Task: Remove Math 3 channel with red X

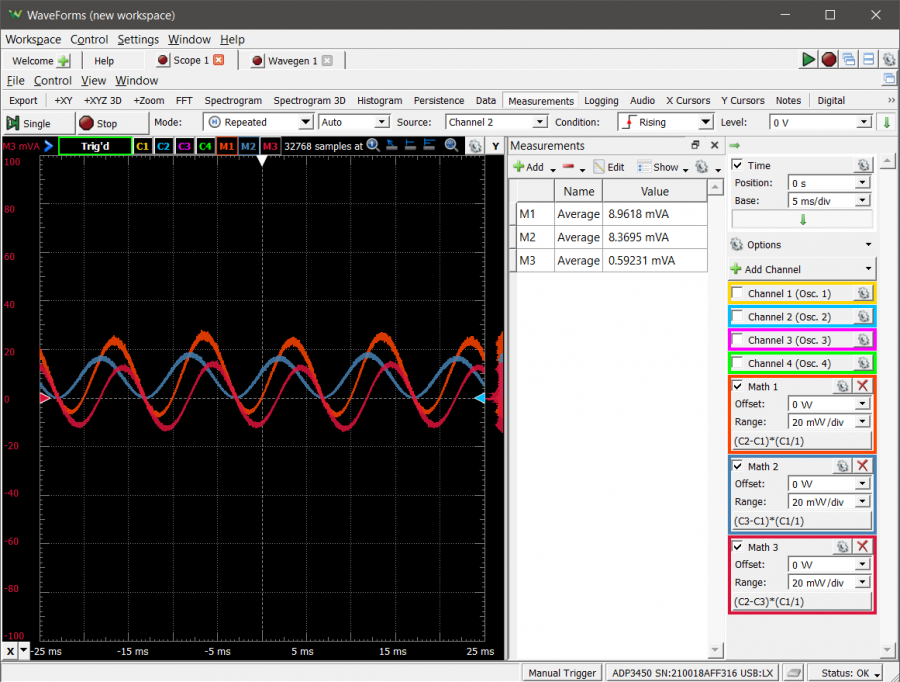Action: (x=862, y=547)
